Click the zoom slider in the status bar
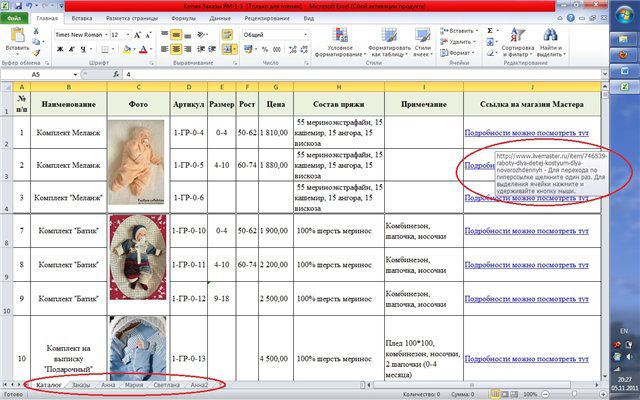 pyautogui.click(x=572, y=394)
